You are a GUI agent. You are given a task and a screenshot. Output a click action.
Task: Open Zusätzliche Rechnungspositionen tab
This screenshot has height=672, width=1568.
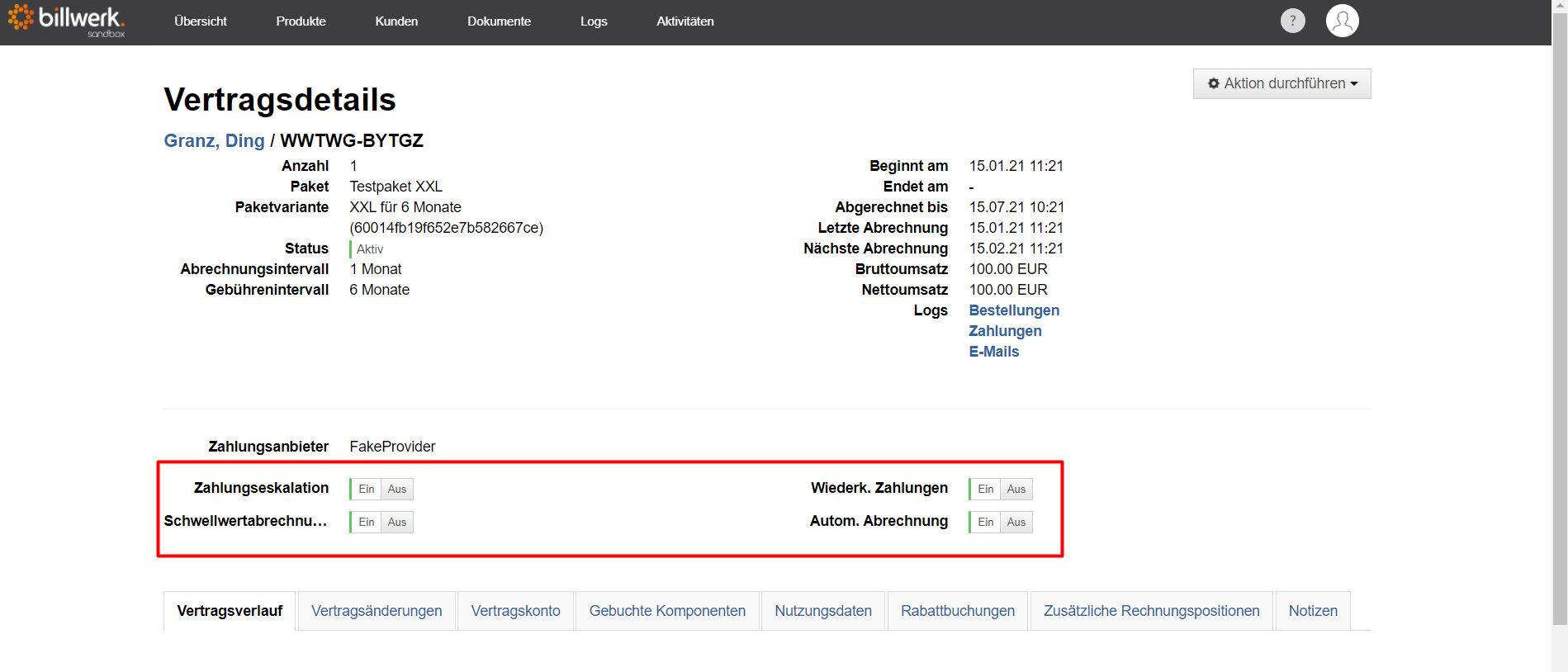[x=1152, y=611]
